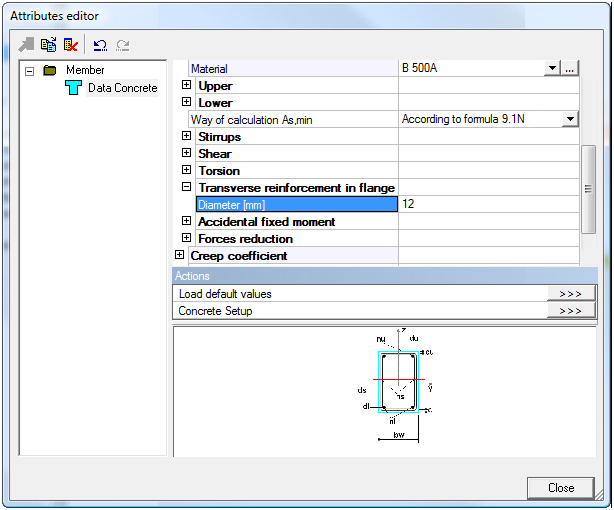The width and height of the screenshot is (614, 510).
Task: Click the Load default values >>> button
Action: [570, 294]
